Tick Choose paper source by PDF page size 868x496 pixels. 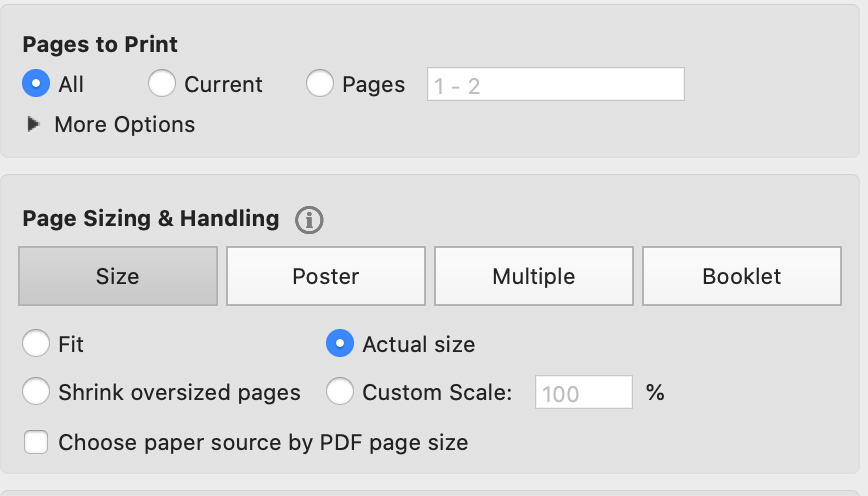[x=36, y=442]
